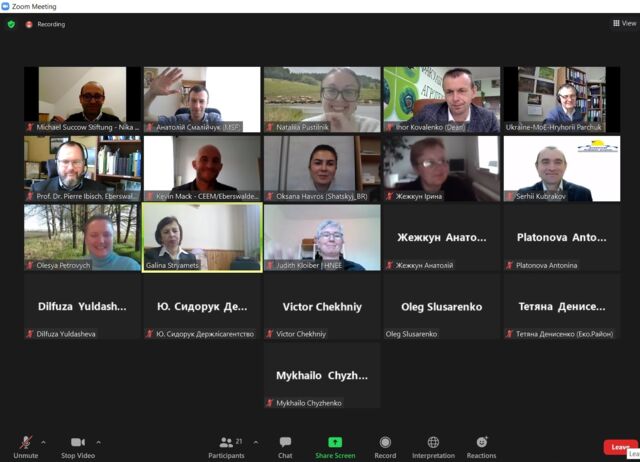
Task: Click the red Leave button
Action: 620,447
